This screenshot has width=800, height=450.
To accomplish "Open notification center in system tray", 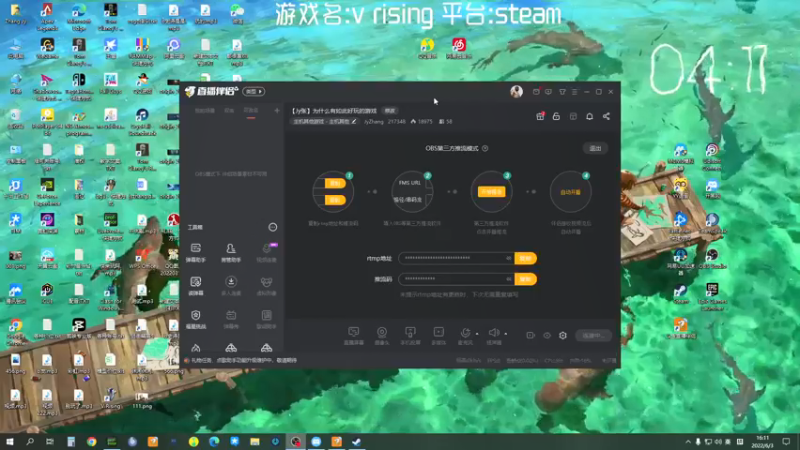I will click(786, 441).
